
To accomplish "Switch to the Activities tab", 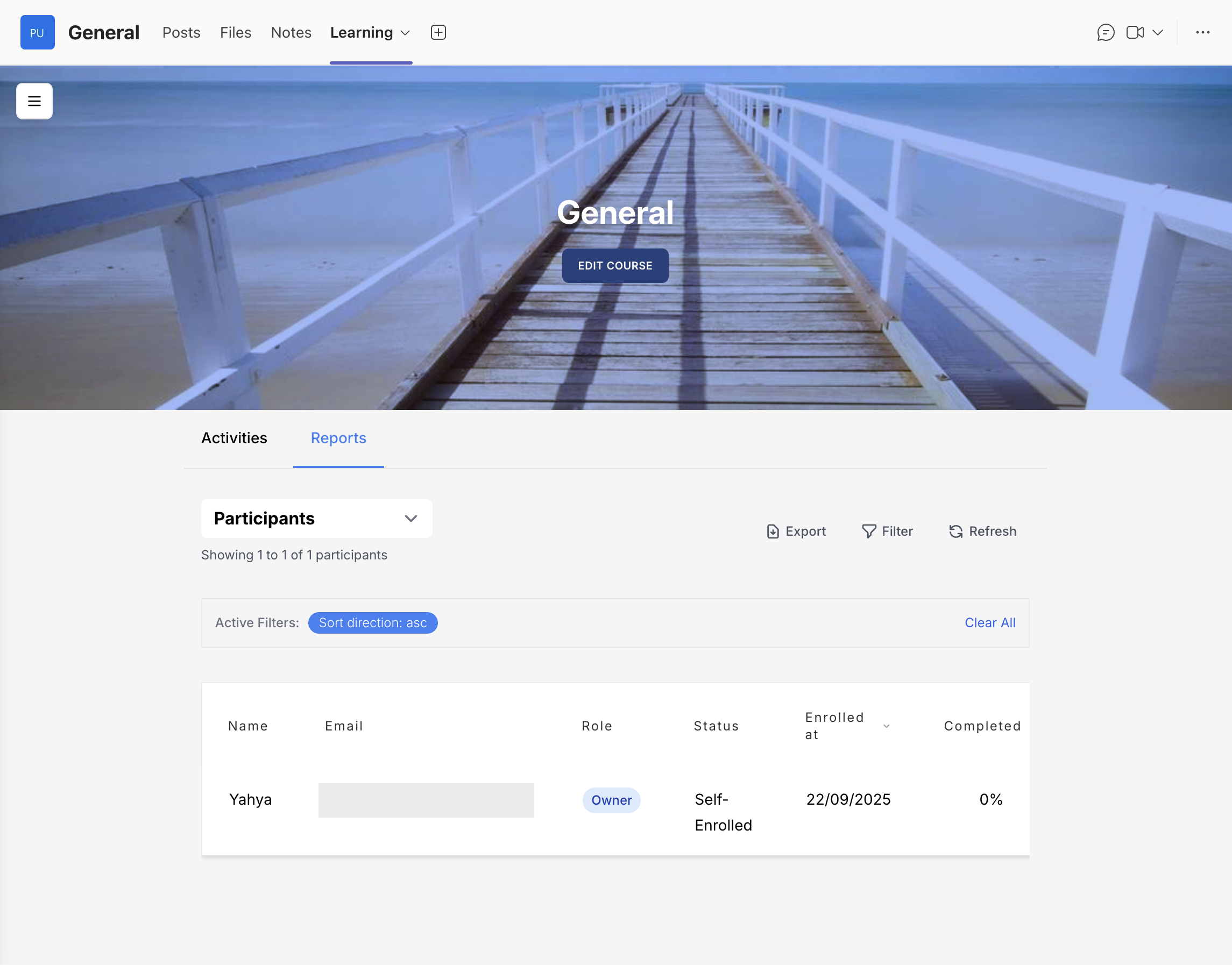I will click(234, 438).
